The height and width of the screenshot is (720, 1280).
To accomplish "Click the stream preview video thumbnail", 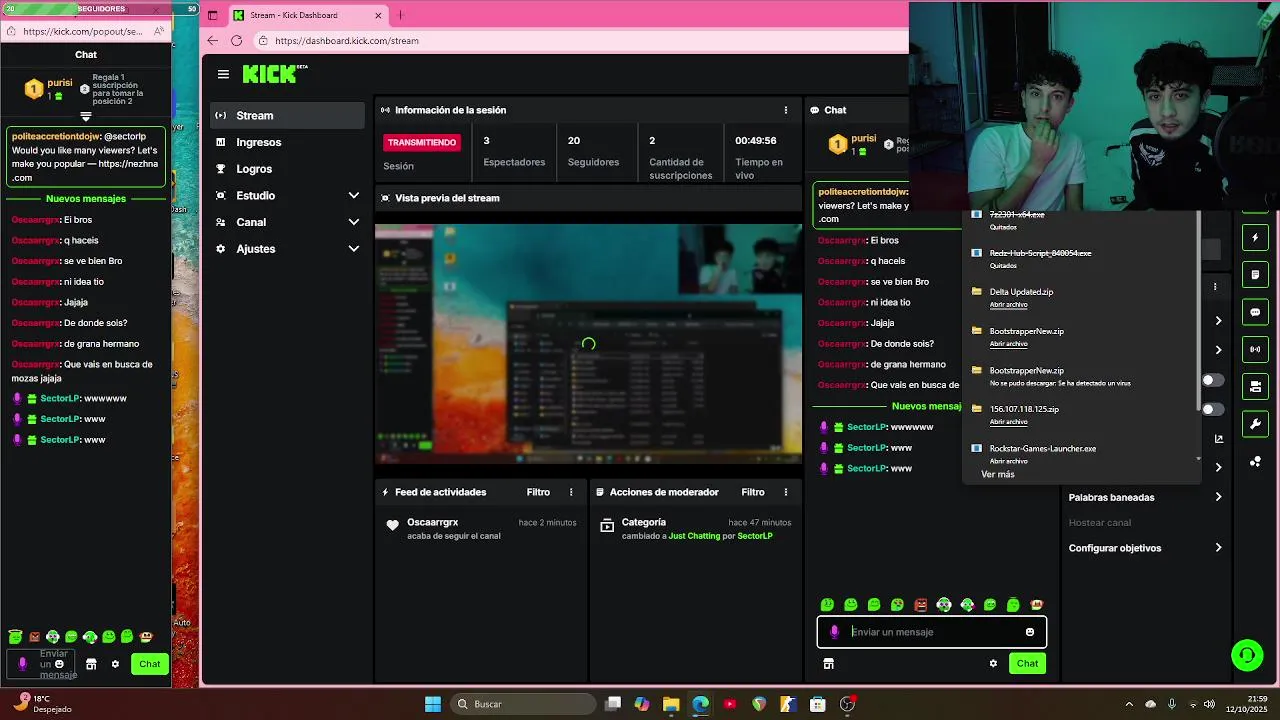I will [x=588, y=344].
